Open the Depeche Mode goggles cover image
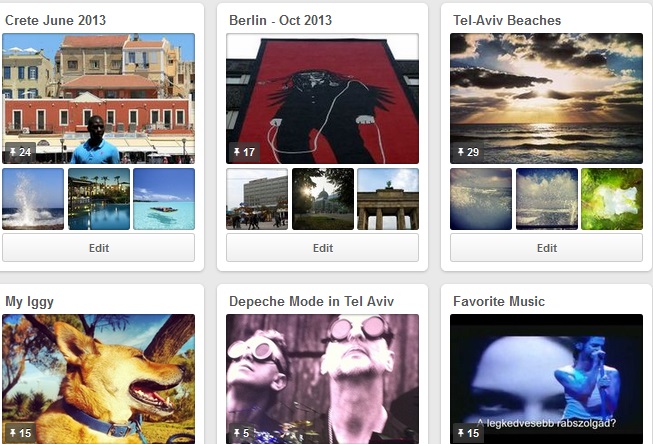653x444 pixels. (x=322, y=379)
